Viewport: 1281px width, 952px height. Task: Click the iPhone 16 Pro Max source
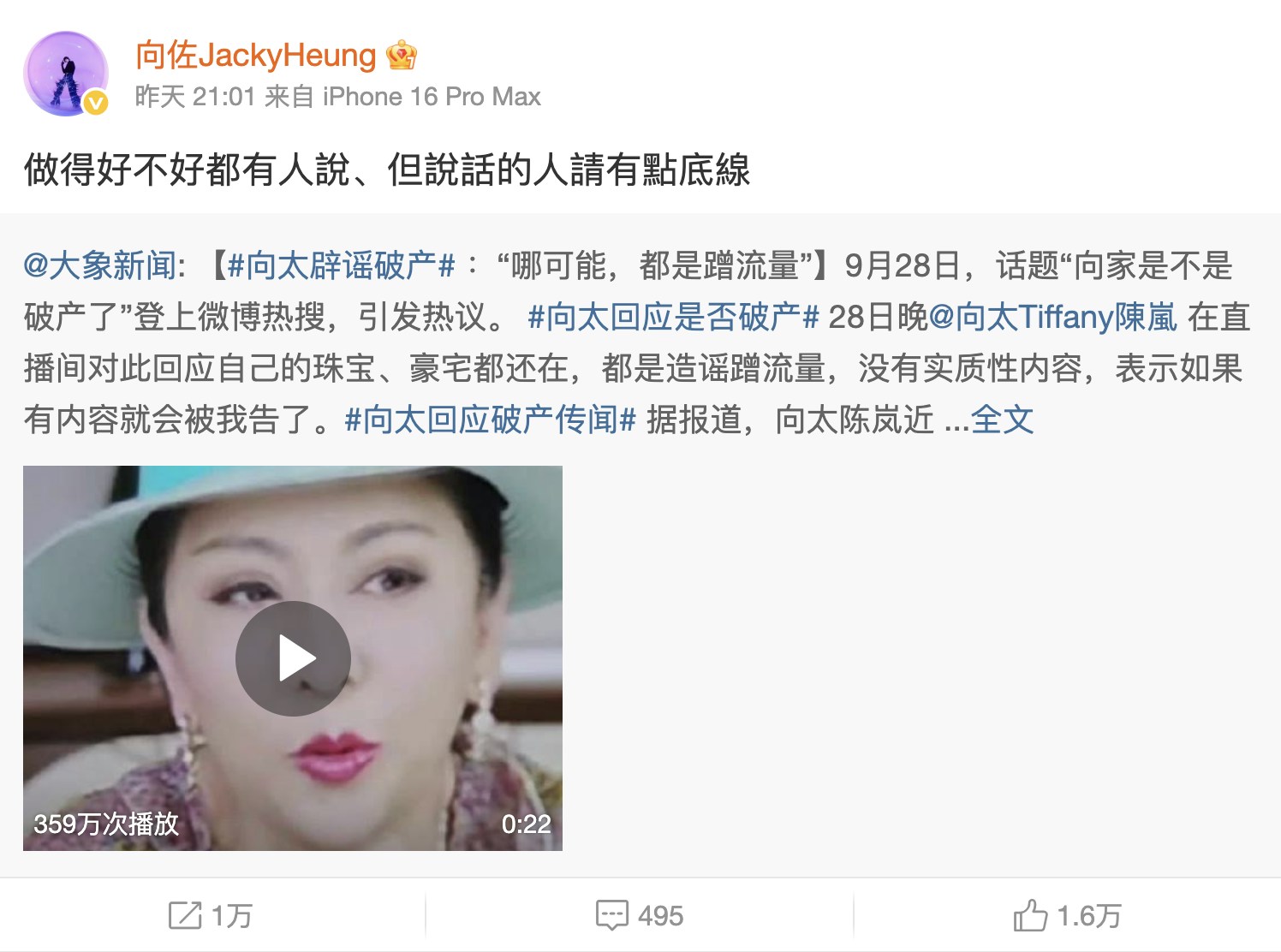(432, 97)
